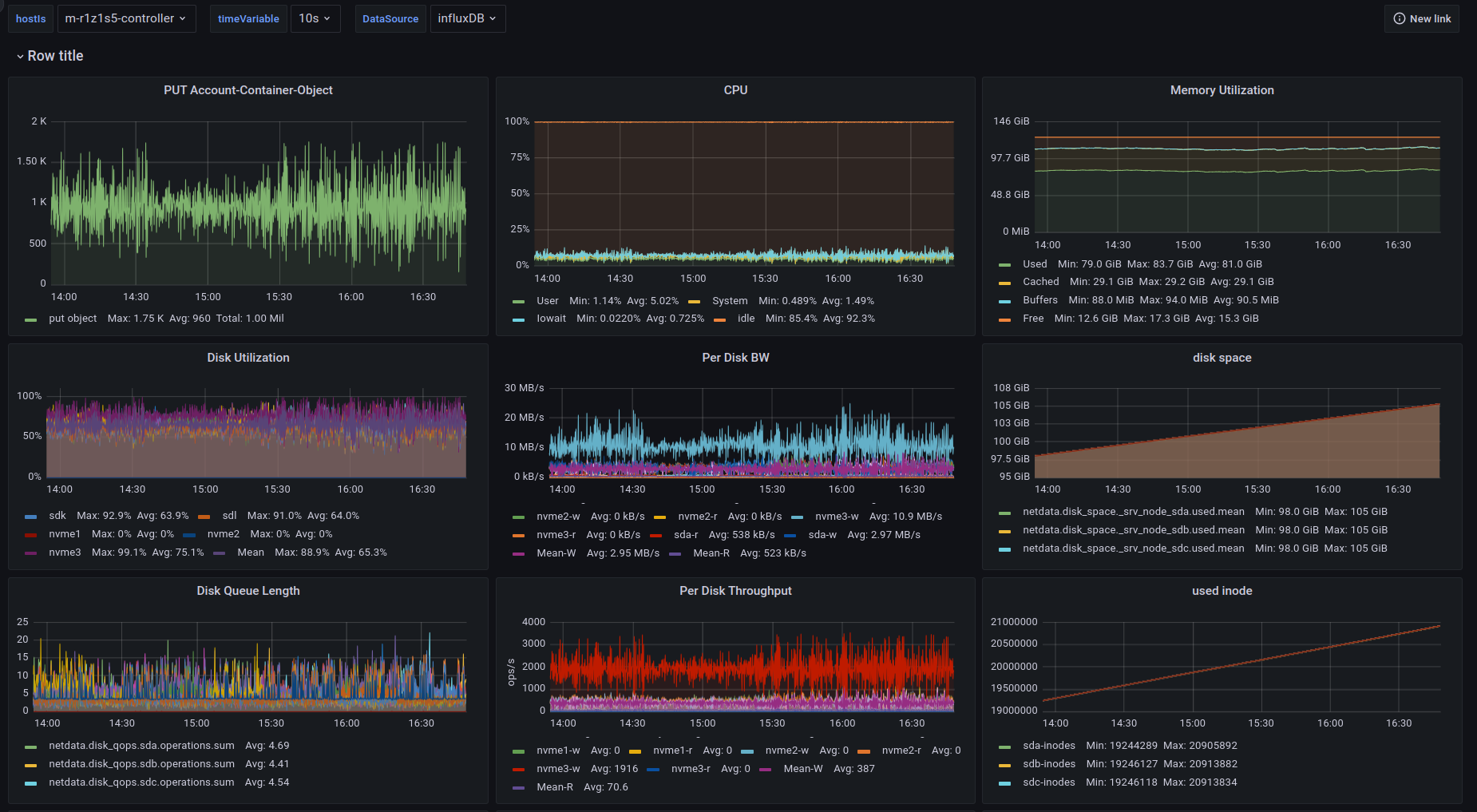Click the sdc-inodes legend color icon
Screen dimensions: 1477x812
click(x=1005, y=783)
